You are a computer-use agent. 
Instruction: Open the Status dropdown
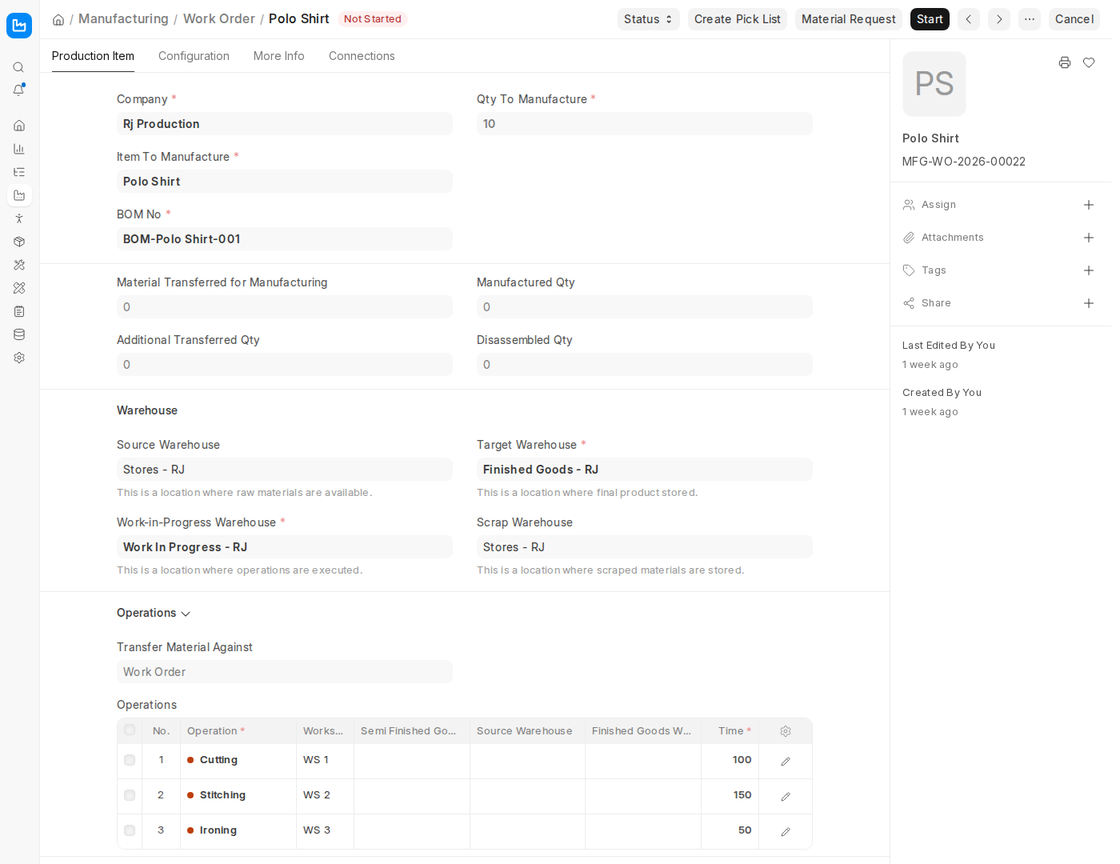point(648,19)
